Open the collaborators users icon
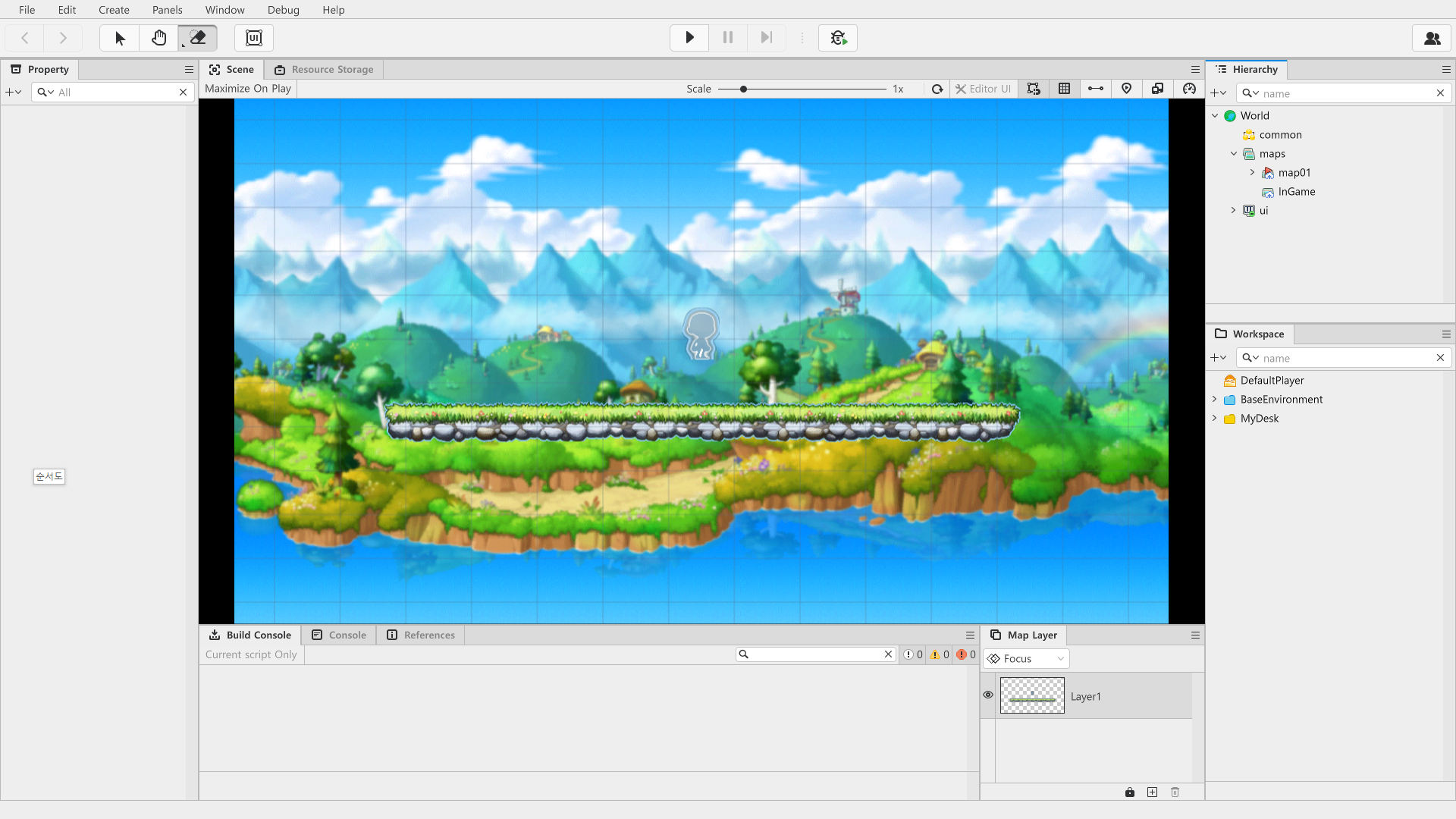This screenshot has width=1456, height=819. pyautogui.click(x=1432, y=38)
